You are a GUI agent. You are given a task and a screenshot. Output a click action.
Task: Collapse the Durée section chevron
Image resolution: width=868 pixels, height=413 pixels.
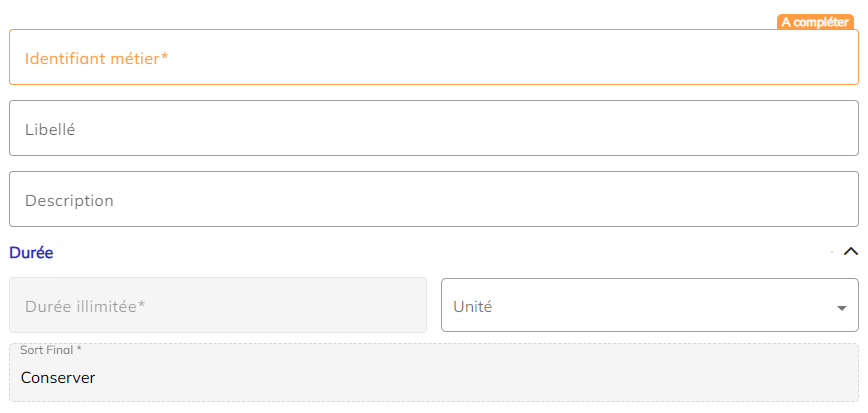click(851, 252)
